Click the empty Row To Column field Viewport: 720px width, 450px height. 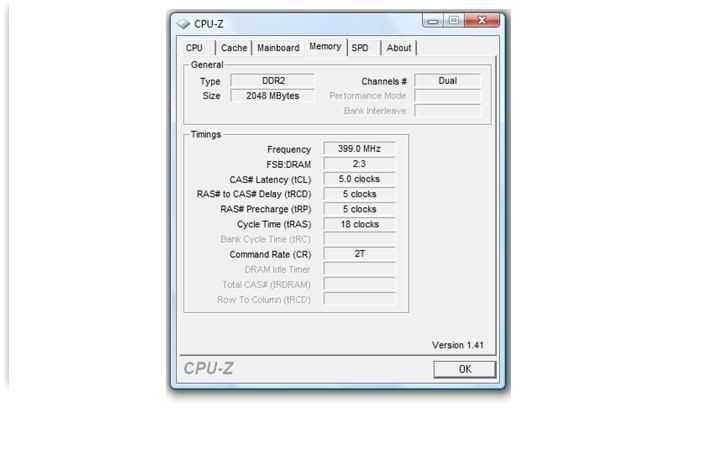tap(359, 299)
